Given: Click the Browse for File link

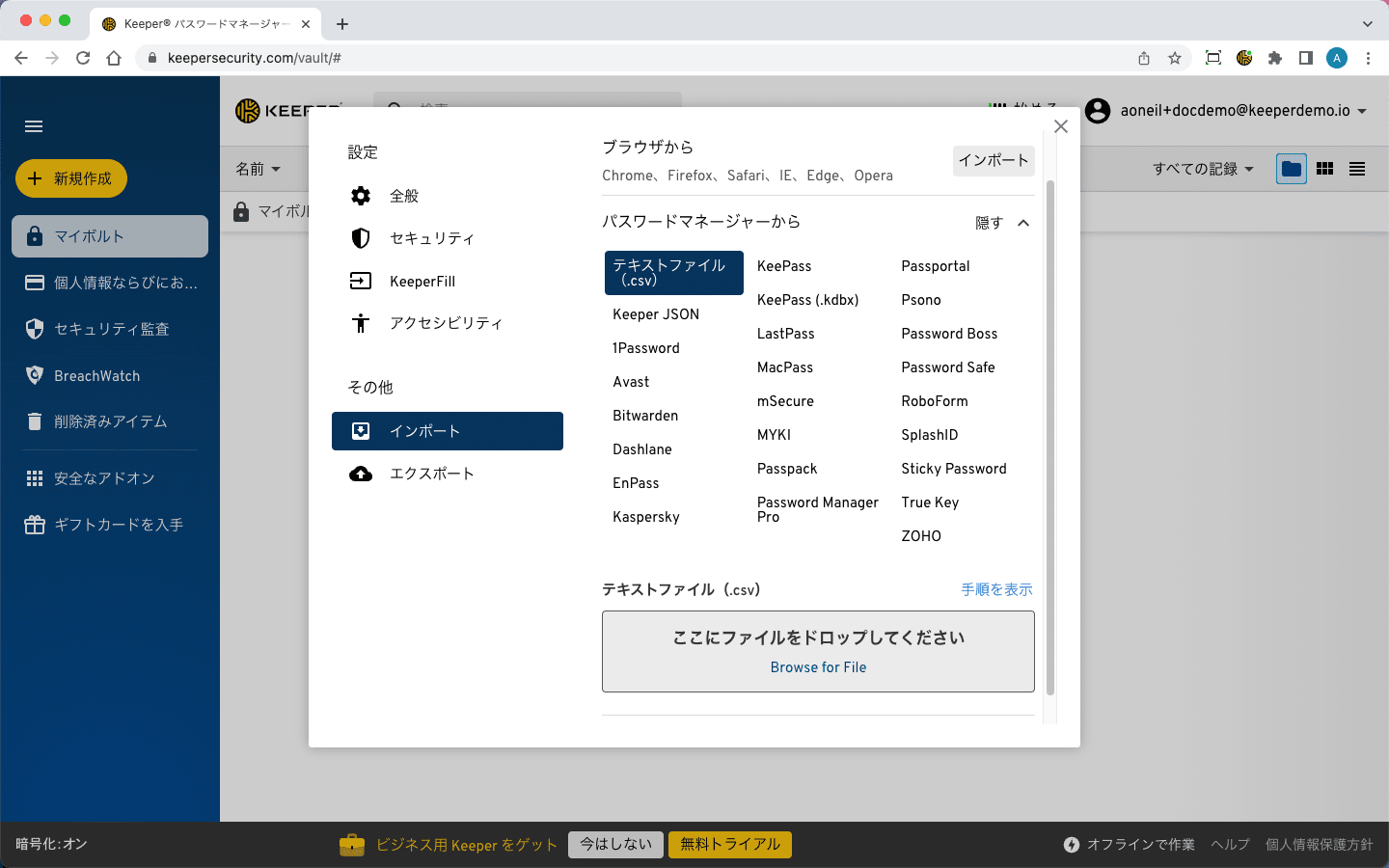Looking at the screenshot, I should (818, 667).
